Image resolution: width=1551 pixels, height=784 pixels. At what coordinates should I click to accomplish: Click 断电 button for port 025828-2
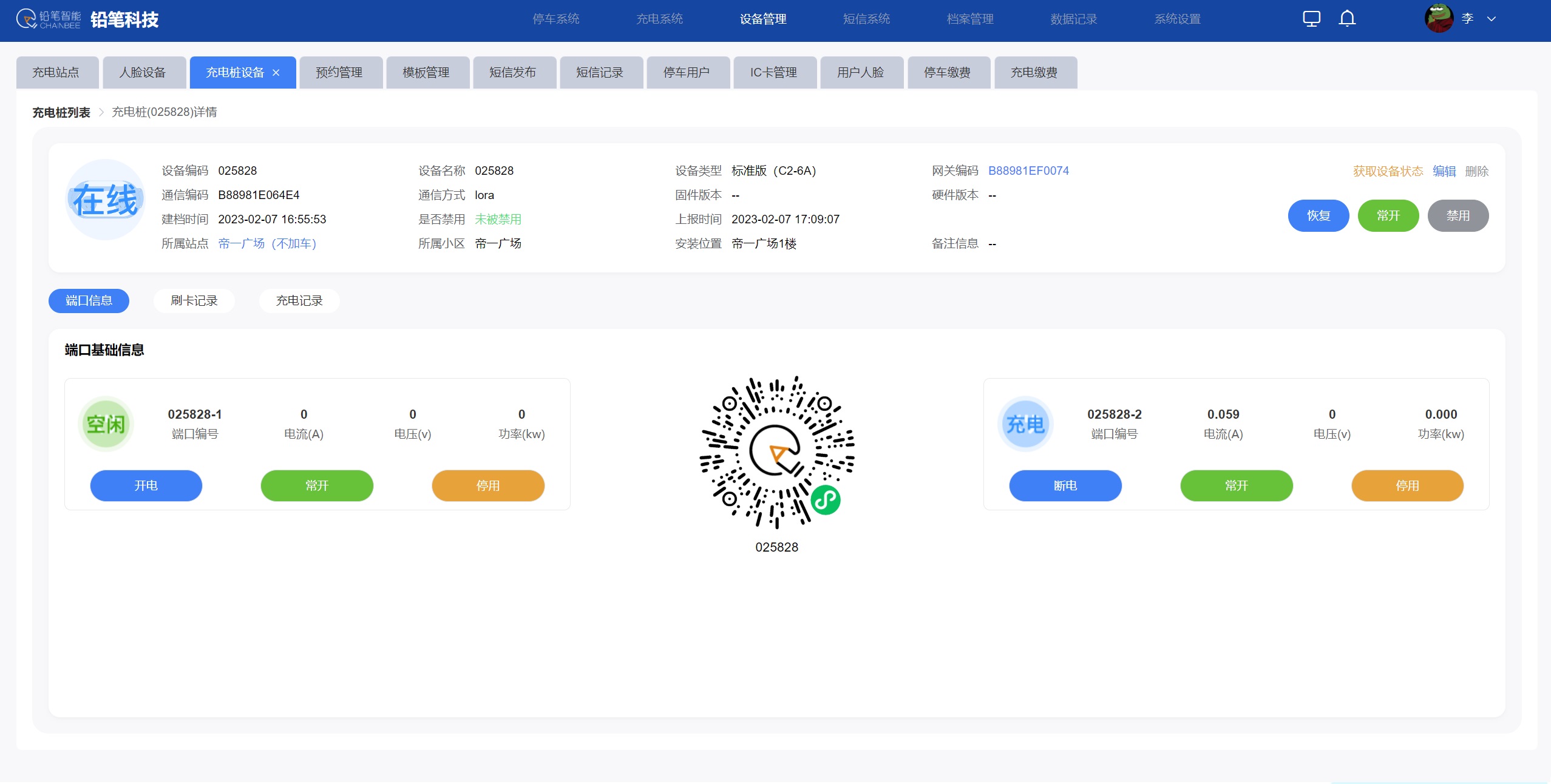(1065, 486)
